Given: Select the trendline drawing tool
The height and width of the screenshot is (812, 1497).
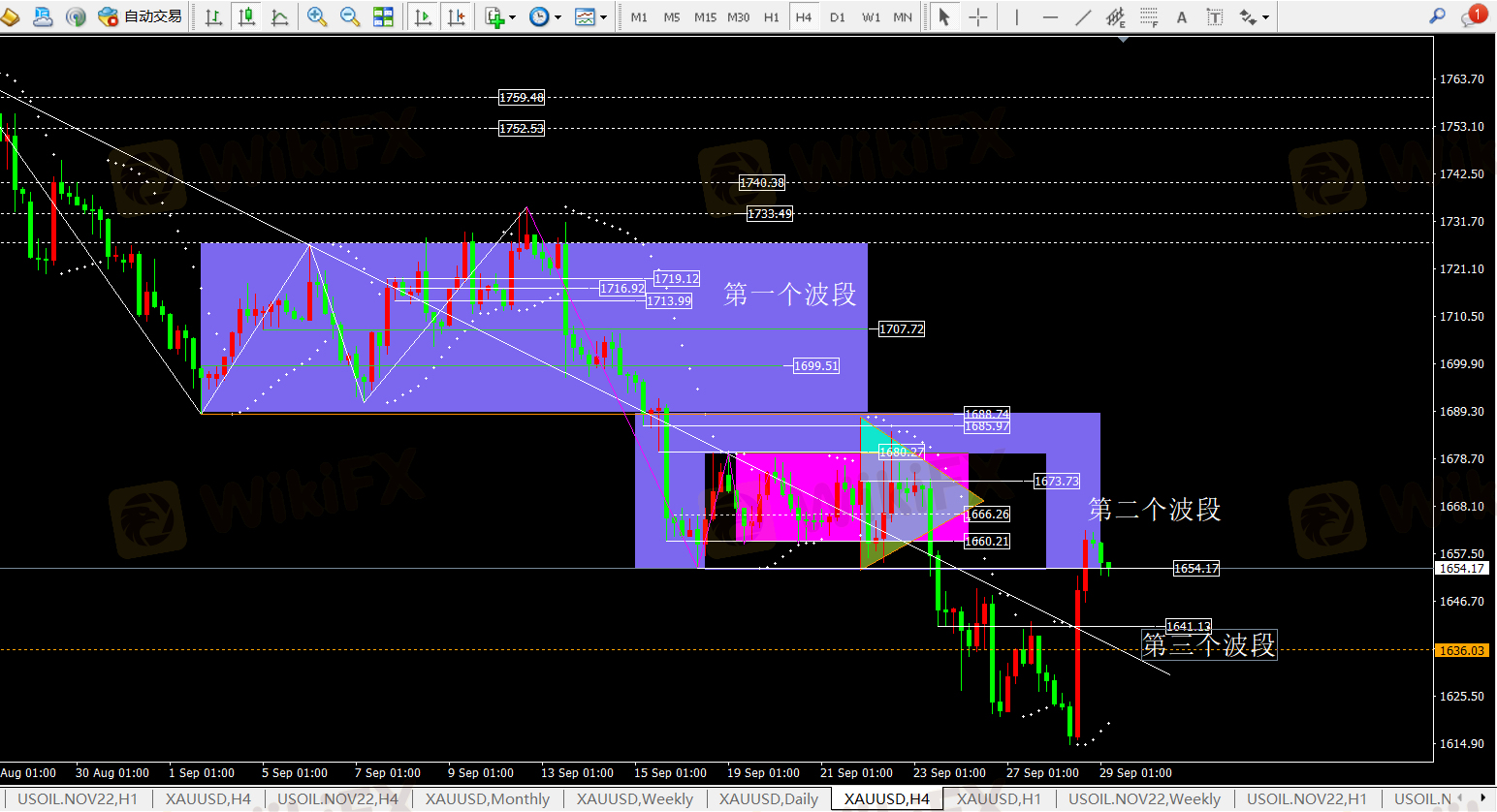Looking at the screenshot, I should tap(1083, 16).
